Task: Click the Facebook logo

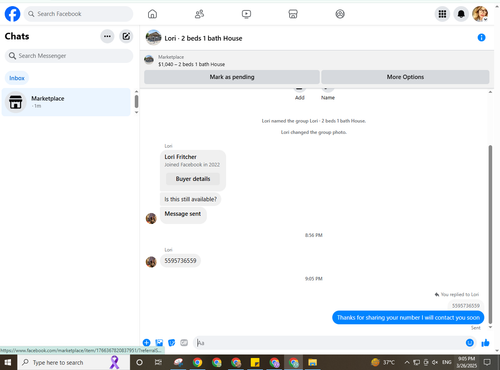Action: click(12, 14)
